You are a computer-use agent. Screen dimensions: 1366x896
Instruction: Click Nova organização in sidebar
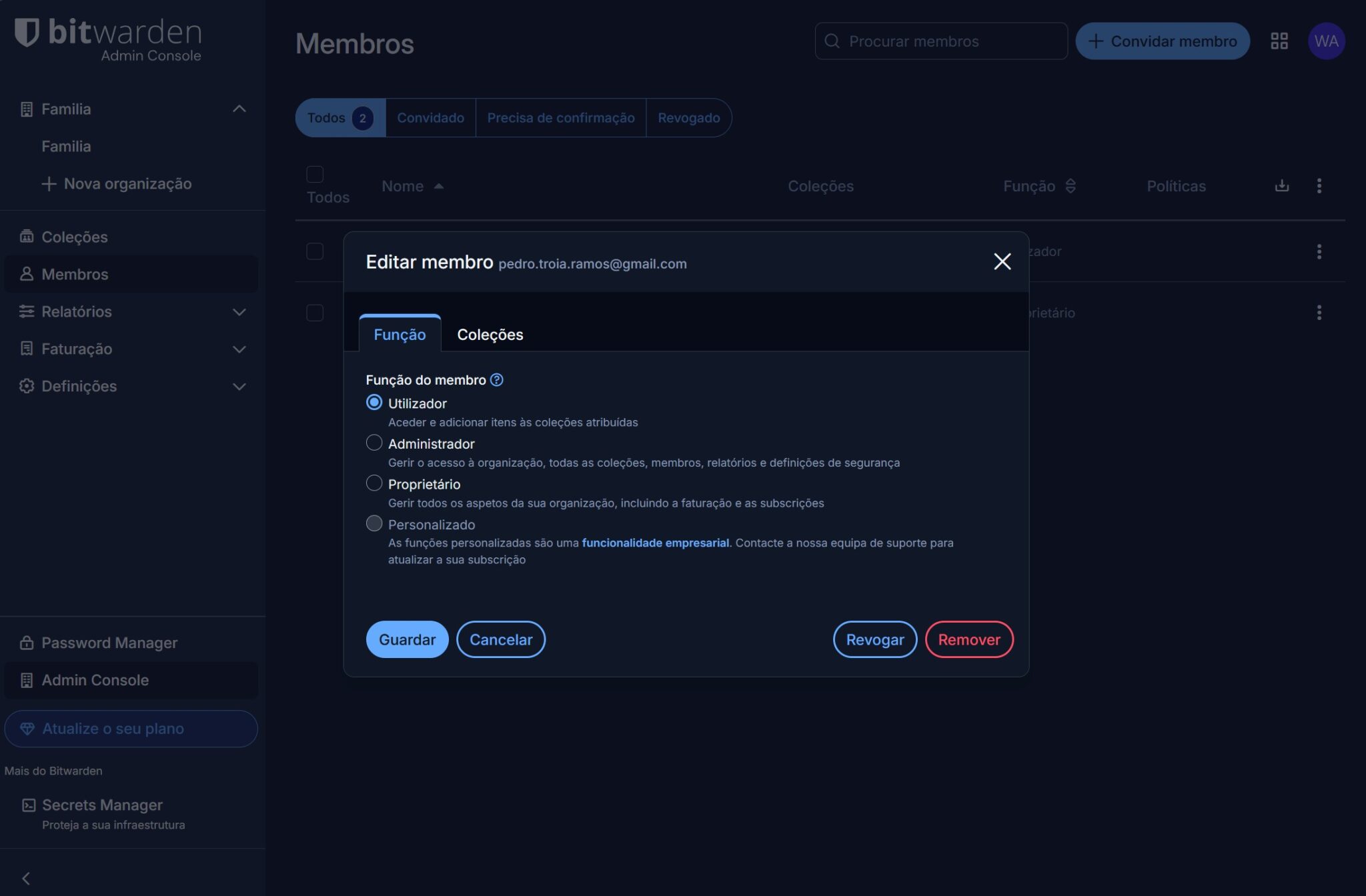click(117, 183)
